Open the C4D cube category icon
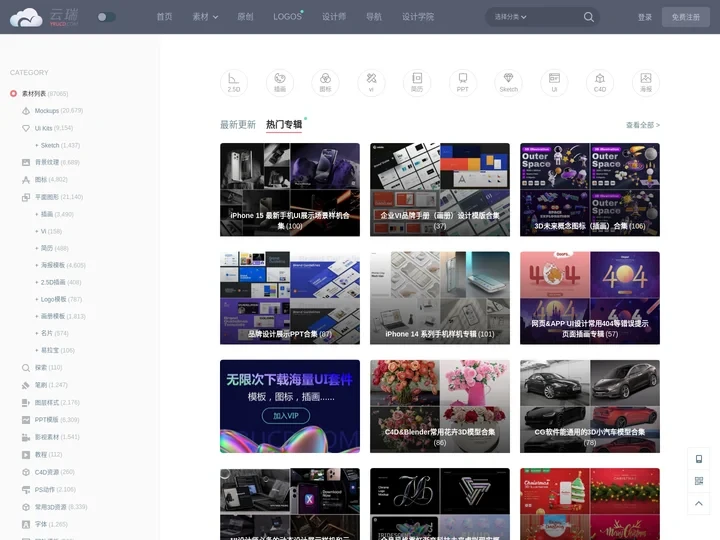This screenshot has height=540, width=720. pos(600,83)
